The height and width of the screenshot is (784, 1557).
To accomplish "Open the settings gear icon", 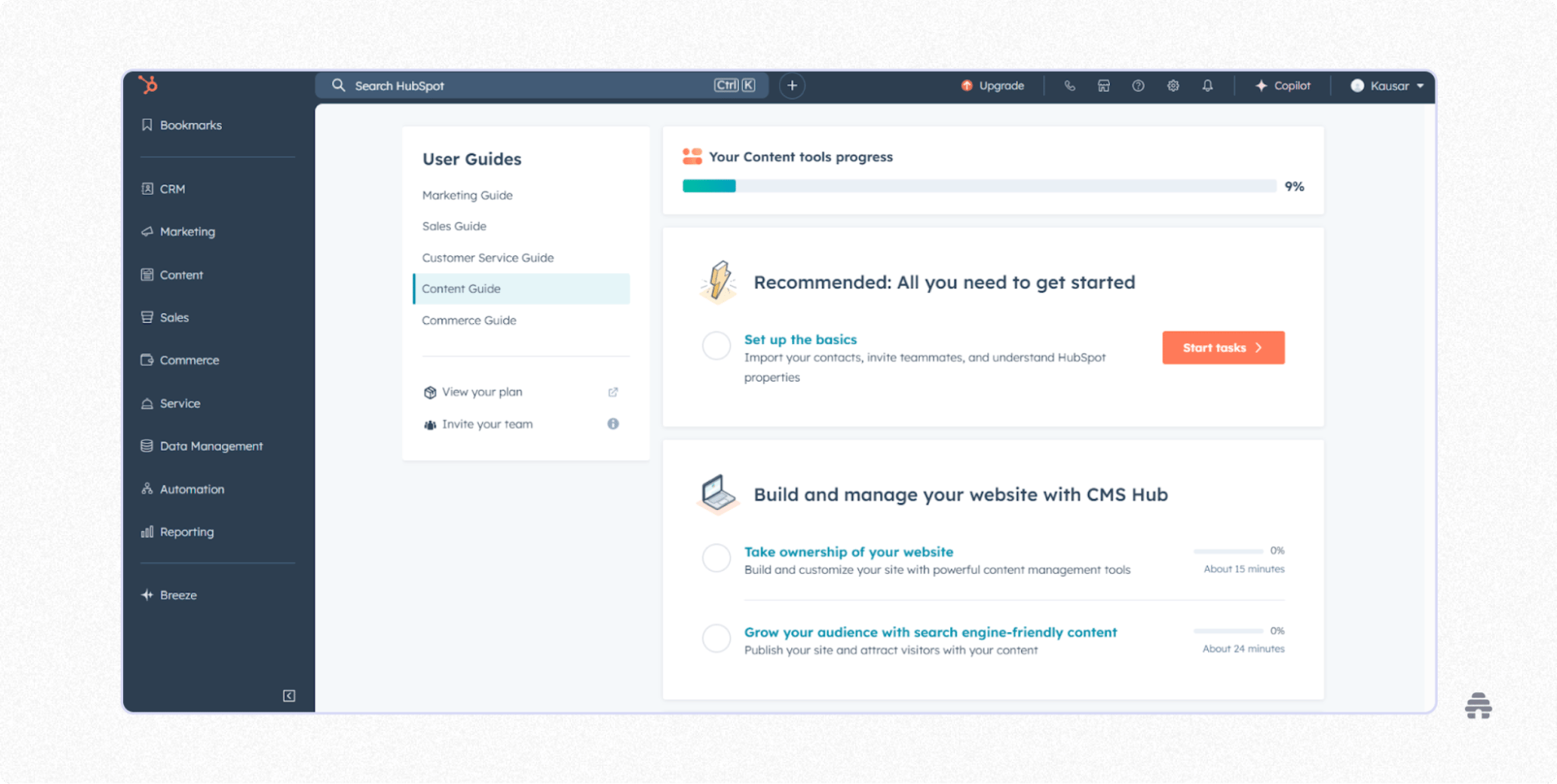I will [1173, 86].
